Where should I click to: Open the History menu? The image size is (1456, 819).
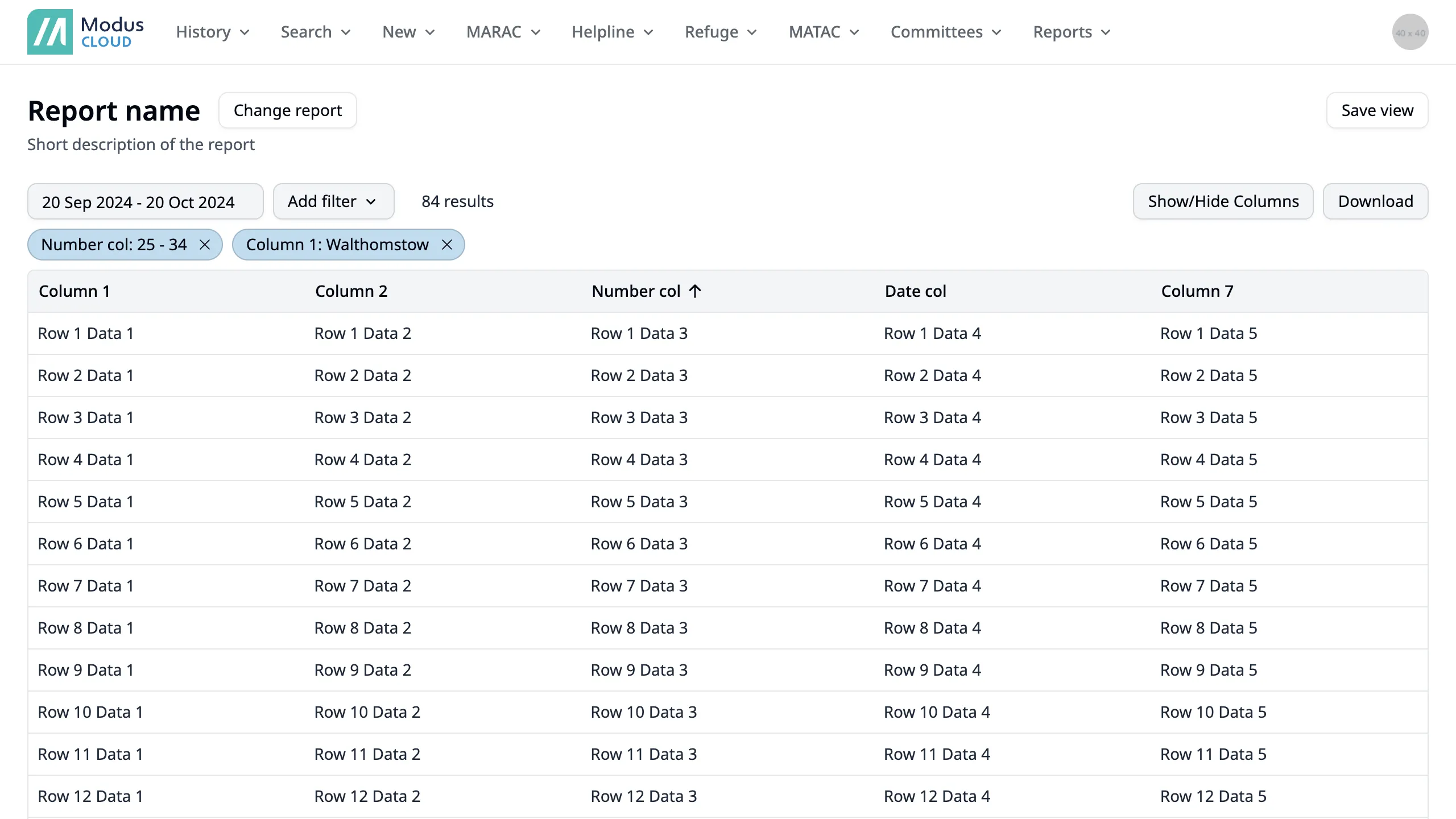(212, 32)
